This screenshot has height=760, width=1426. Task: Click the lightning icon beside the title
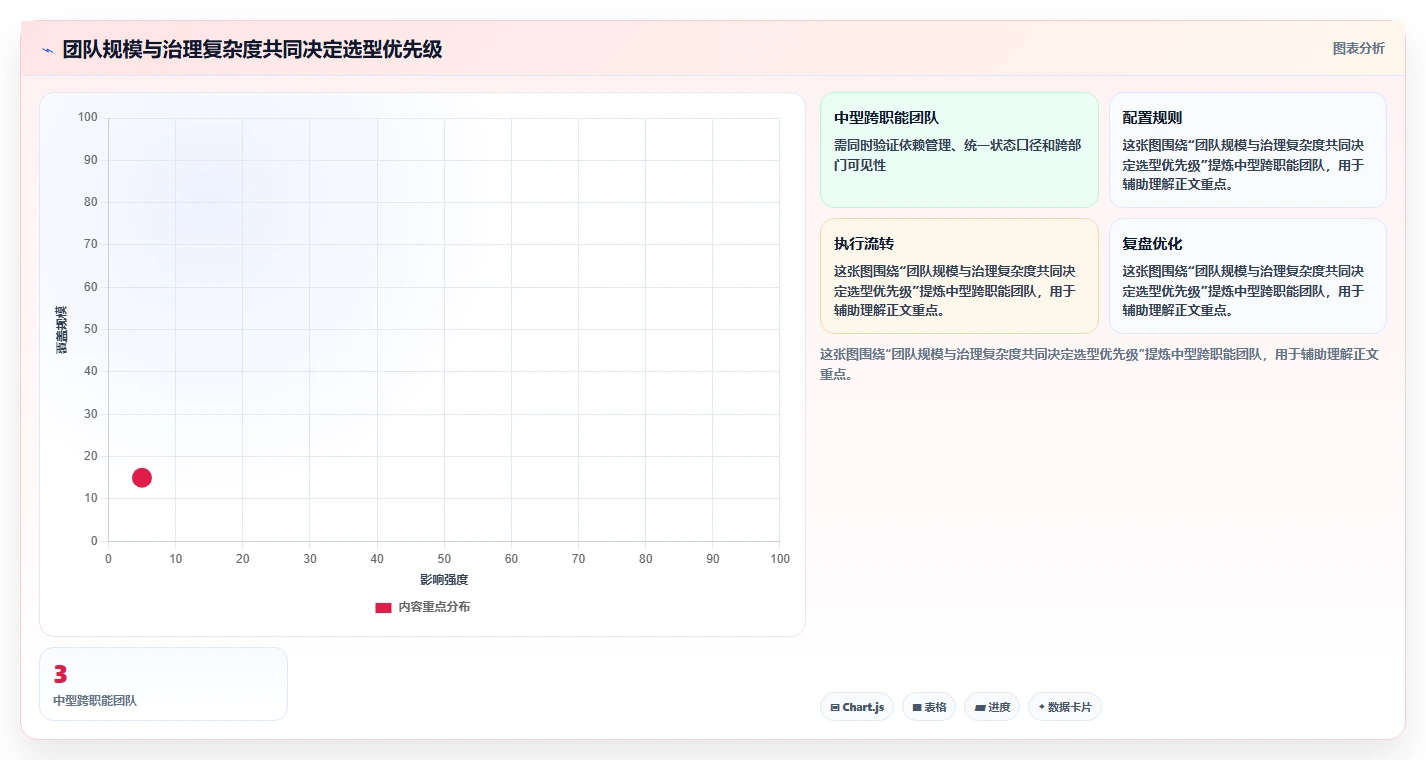pos(47,50)
